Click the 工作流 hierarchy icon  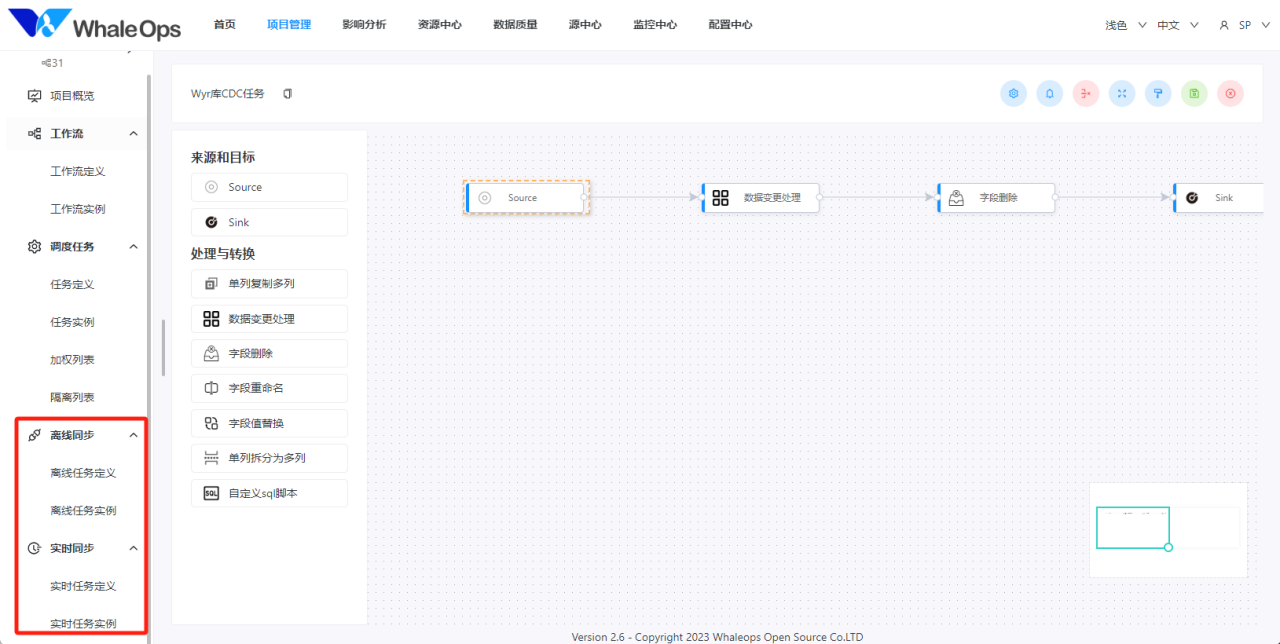tap(35, 134)
